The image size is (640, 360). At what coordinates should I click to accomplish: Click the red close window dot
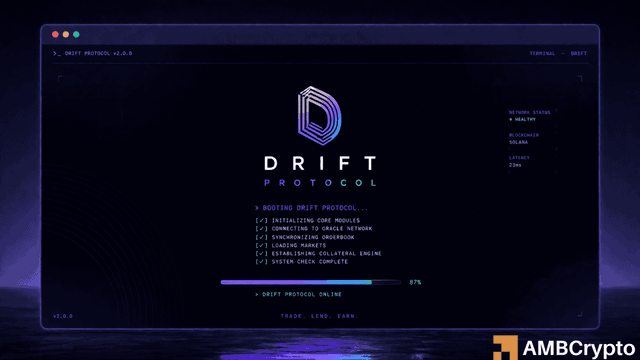click(x=55, y=34)
